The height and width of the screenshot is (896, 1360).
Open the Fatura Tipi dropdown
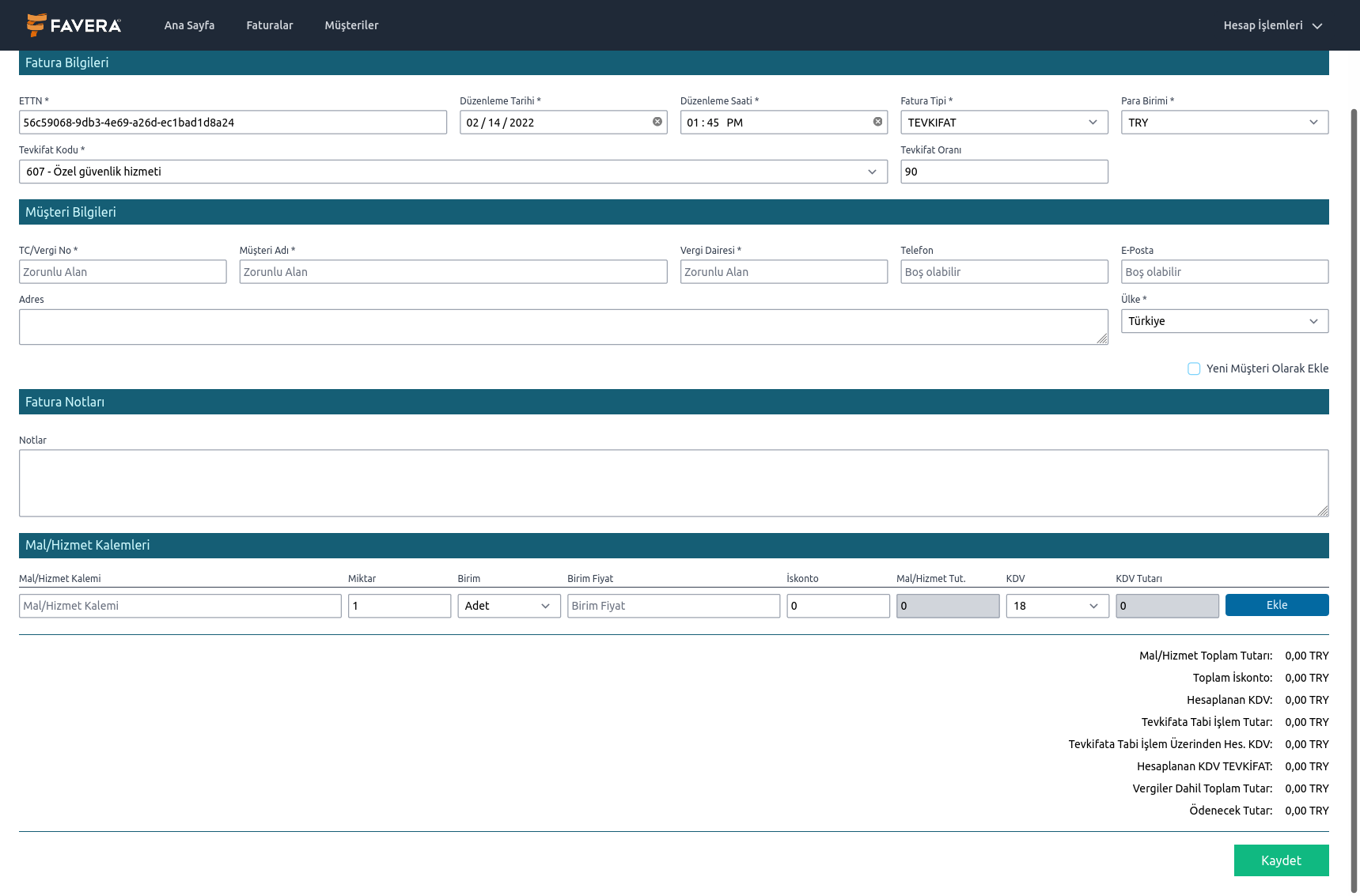click(x=1003, y=123)
